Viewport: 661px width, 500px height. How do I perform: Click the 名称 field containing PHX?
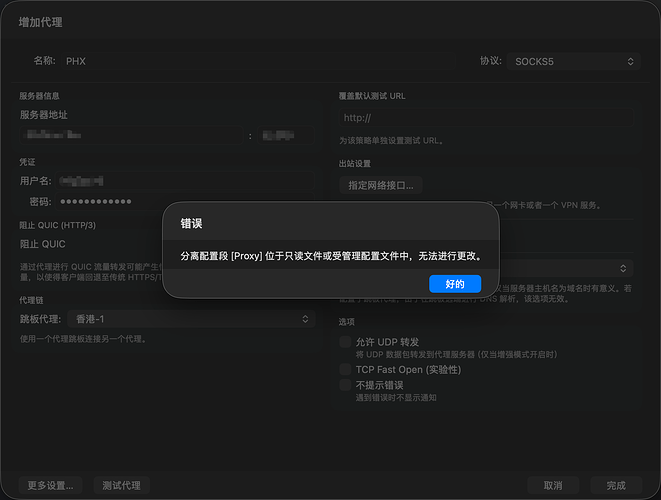coord(258,61)
